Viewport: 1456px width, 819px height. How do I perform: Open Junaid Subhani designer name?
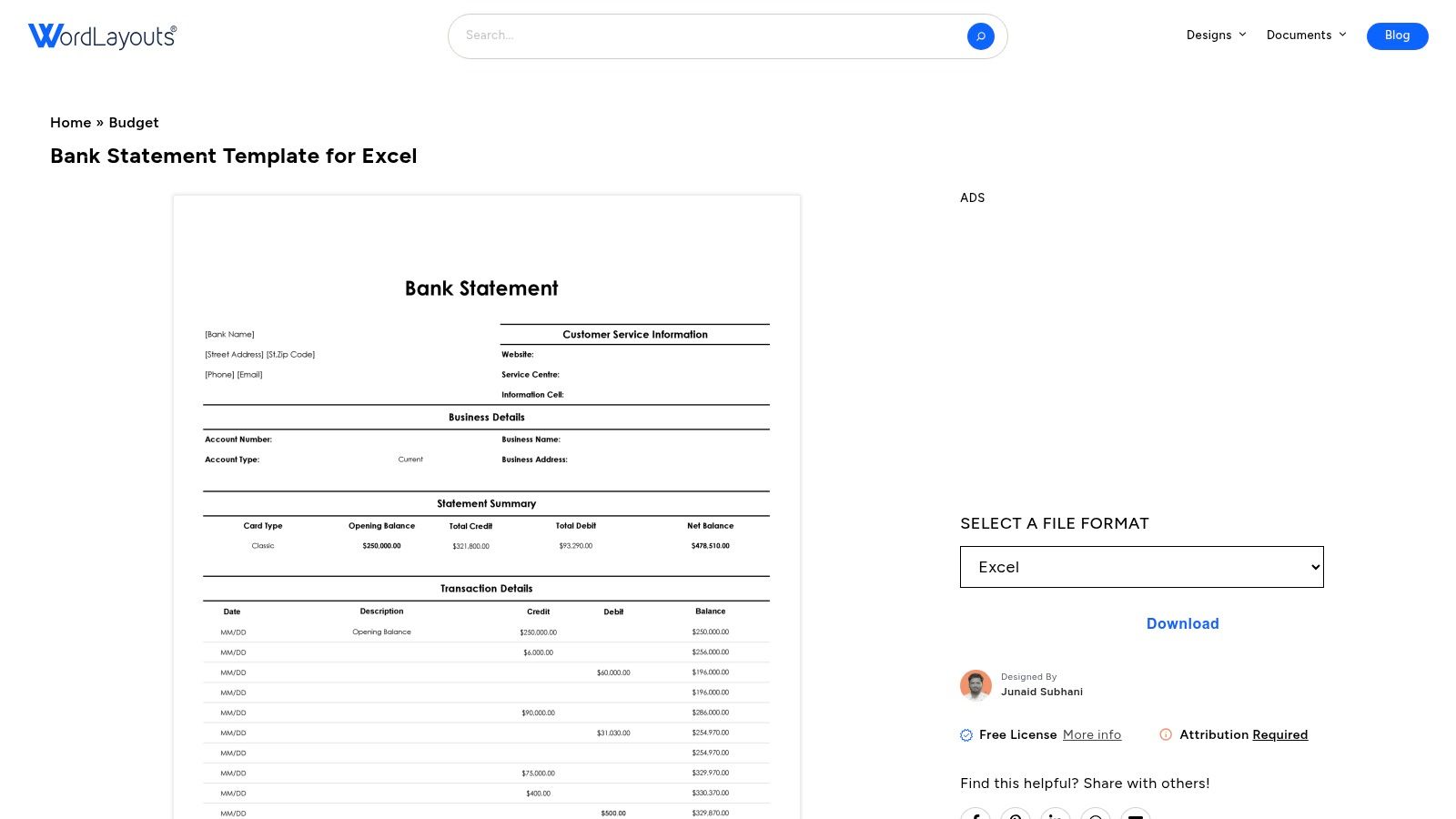pyautogui.click(x=1042, y=692)
